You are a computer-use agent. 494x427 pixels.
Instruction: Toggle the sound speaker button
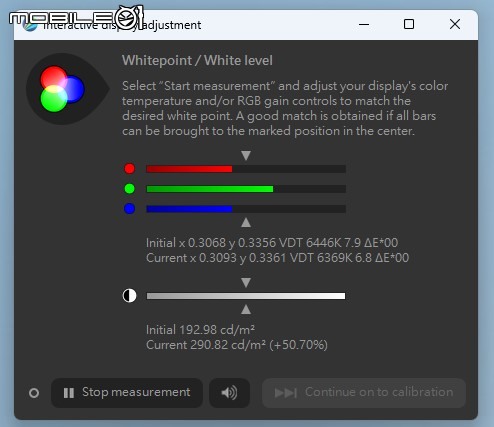click(x=229, y=393)
